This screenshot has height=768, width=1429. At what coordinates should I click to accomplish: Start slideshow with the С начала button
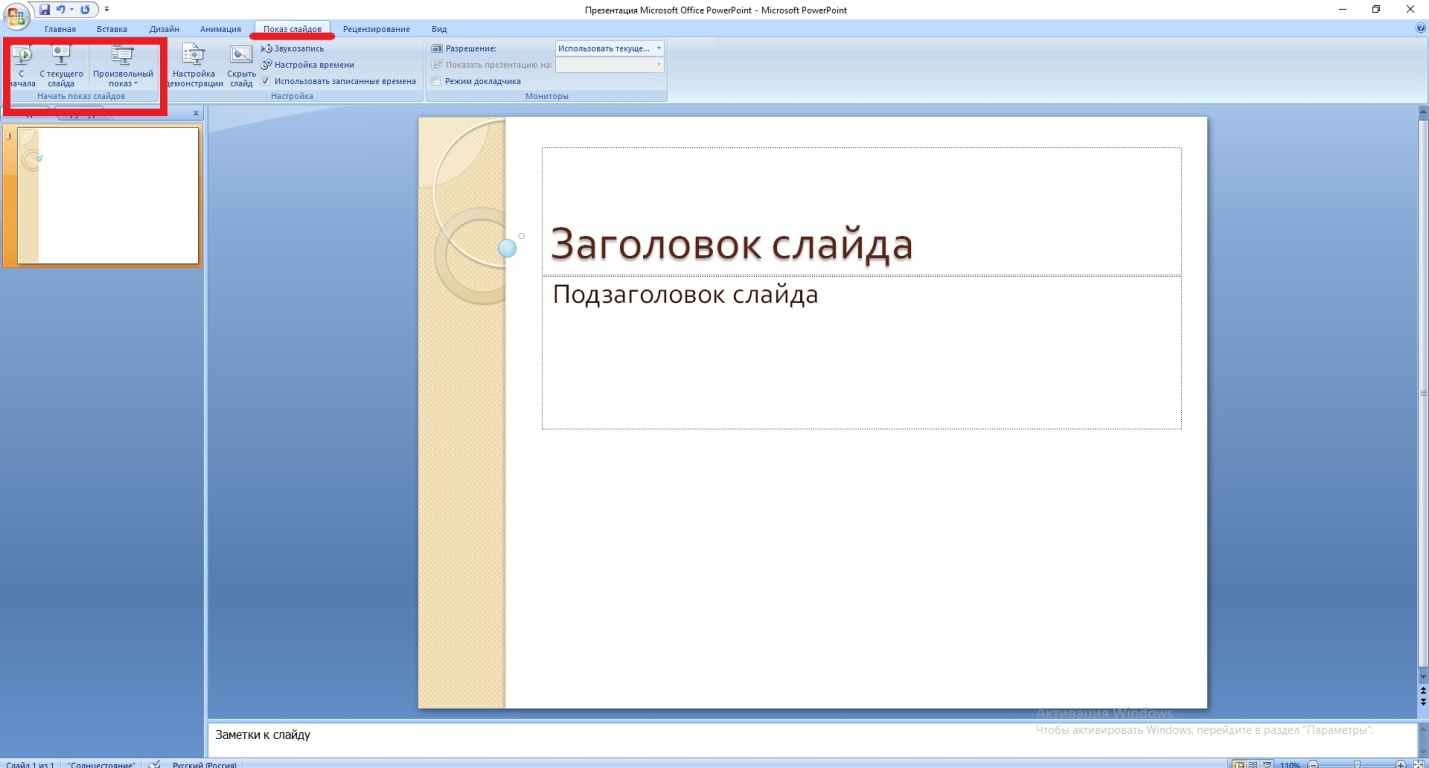22,68
